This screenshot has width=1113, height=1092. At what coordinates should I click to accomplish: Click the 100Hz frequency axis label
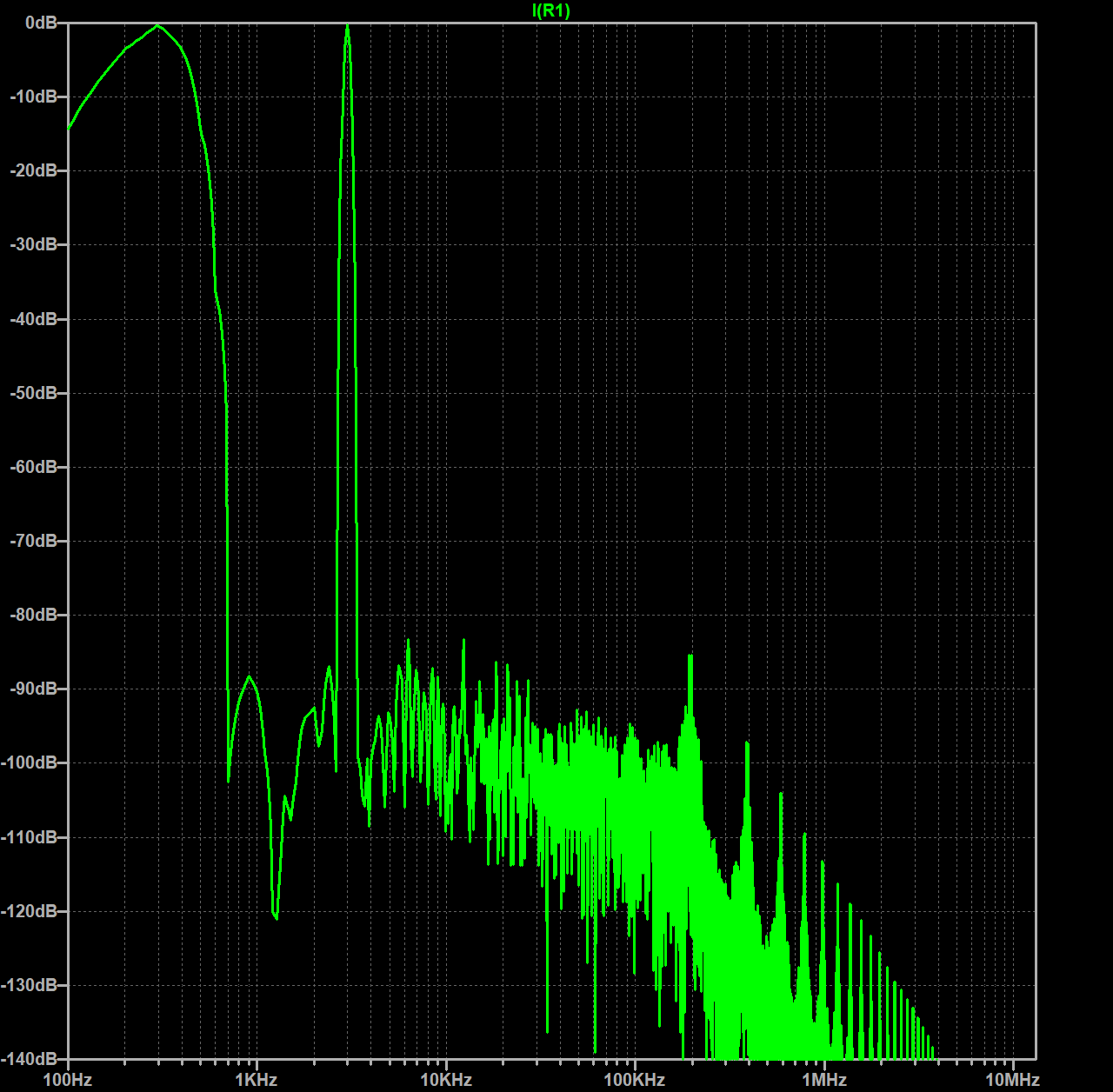68,1080
